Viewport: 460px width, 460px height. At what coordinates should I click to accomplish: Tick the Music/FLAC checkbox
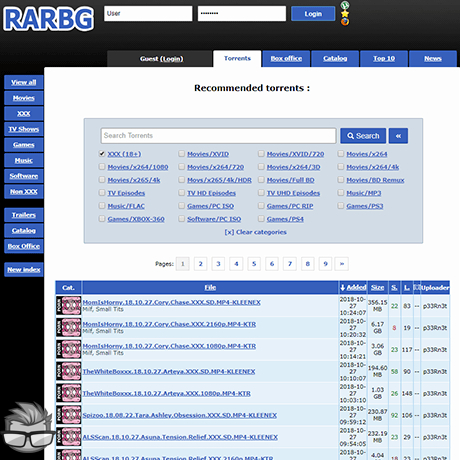(102, 206)
